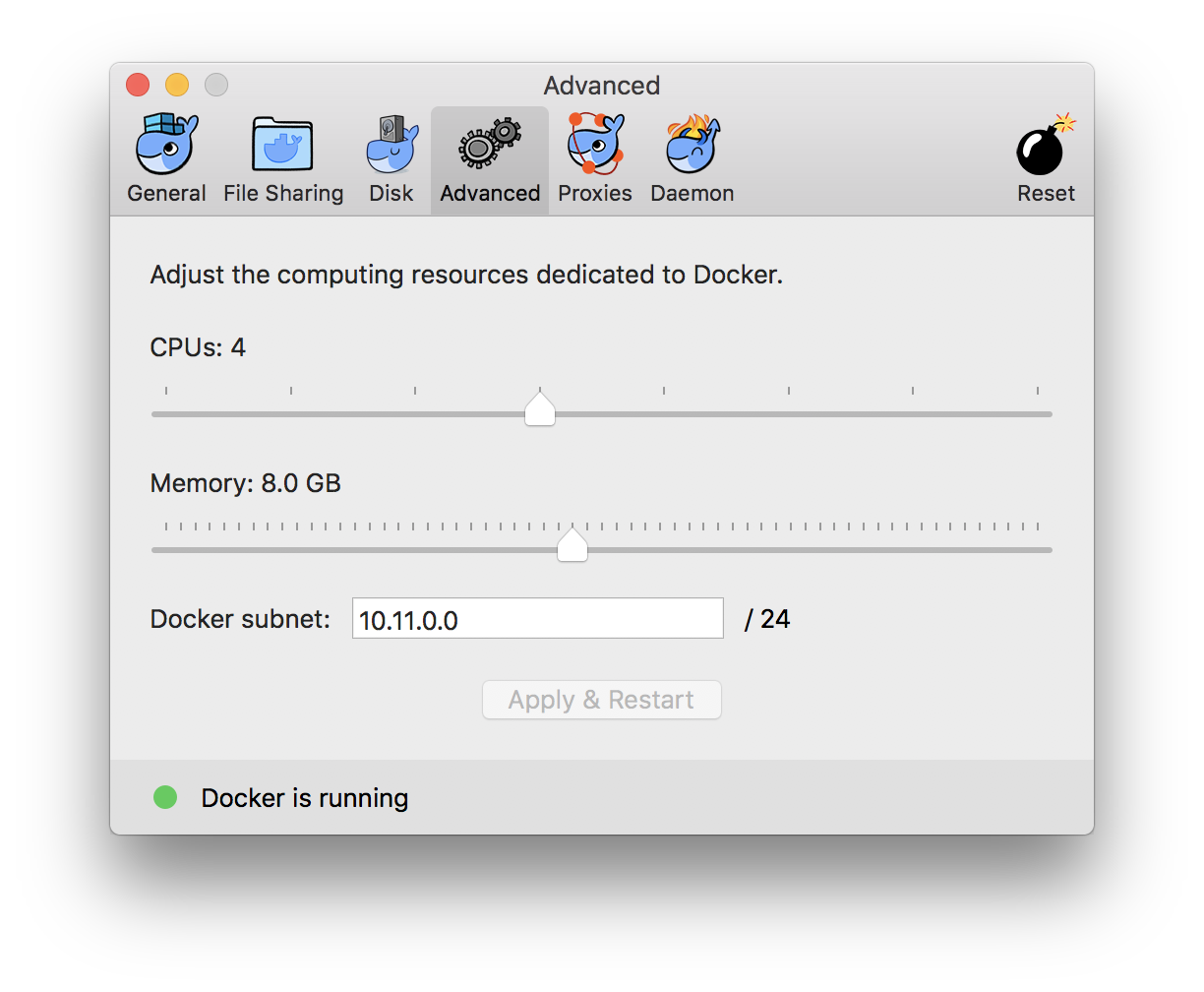Click the Docker subnet input field

(x=537, y=619)
